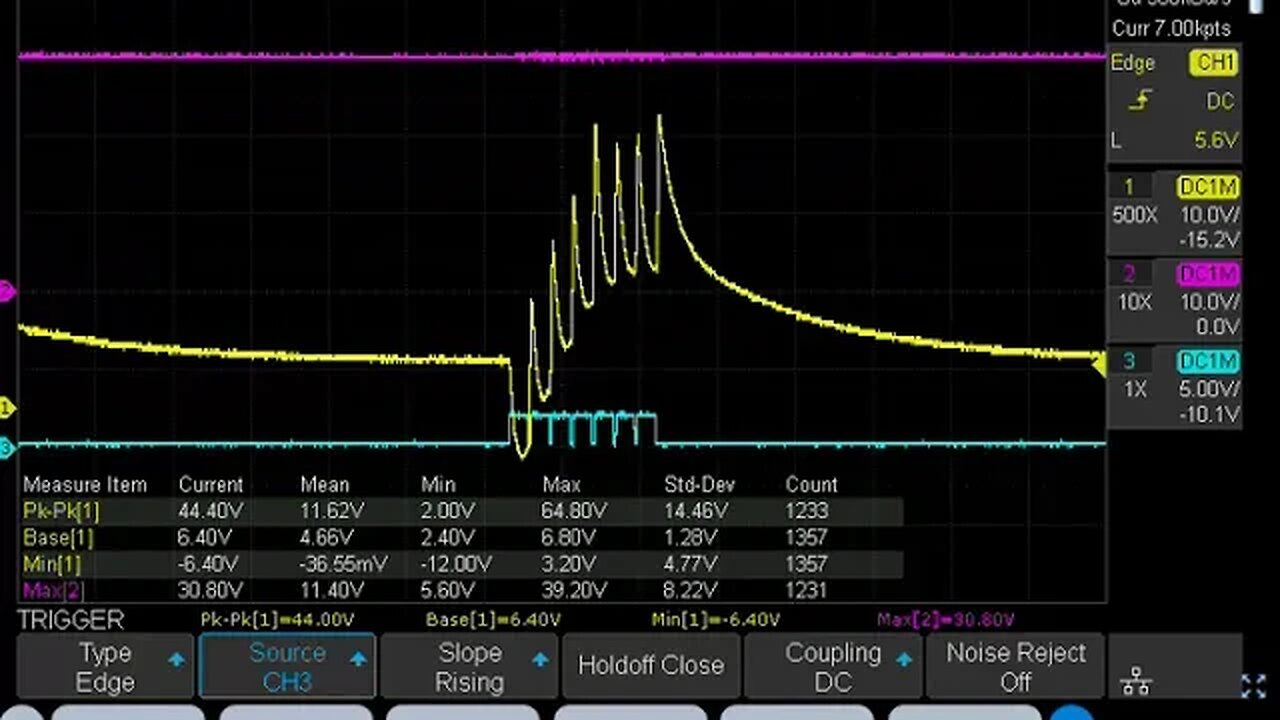Change trigger Coupling DC setting
The image size is (1280, 720).
pyautogui.click(x=832, y=667)
